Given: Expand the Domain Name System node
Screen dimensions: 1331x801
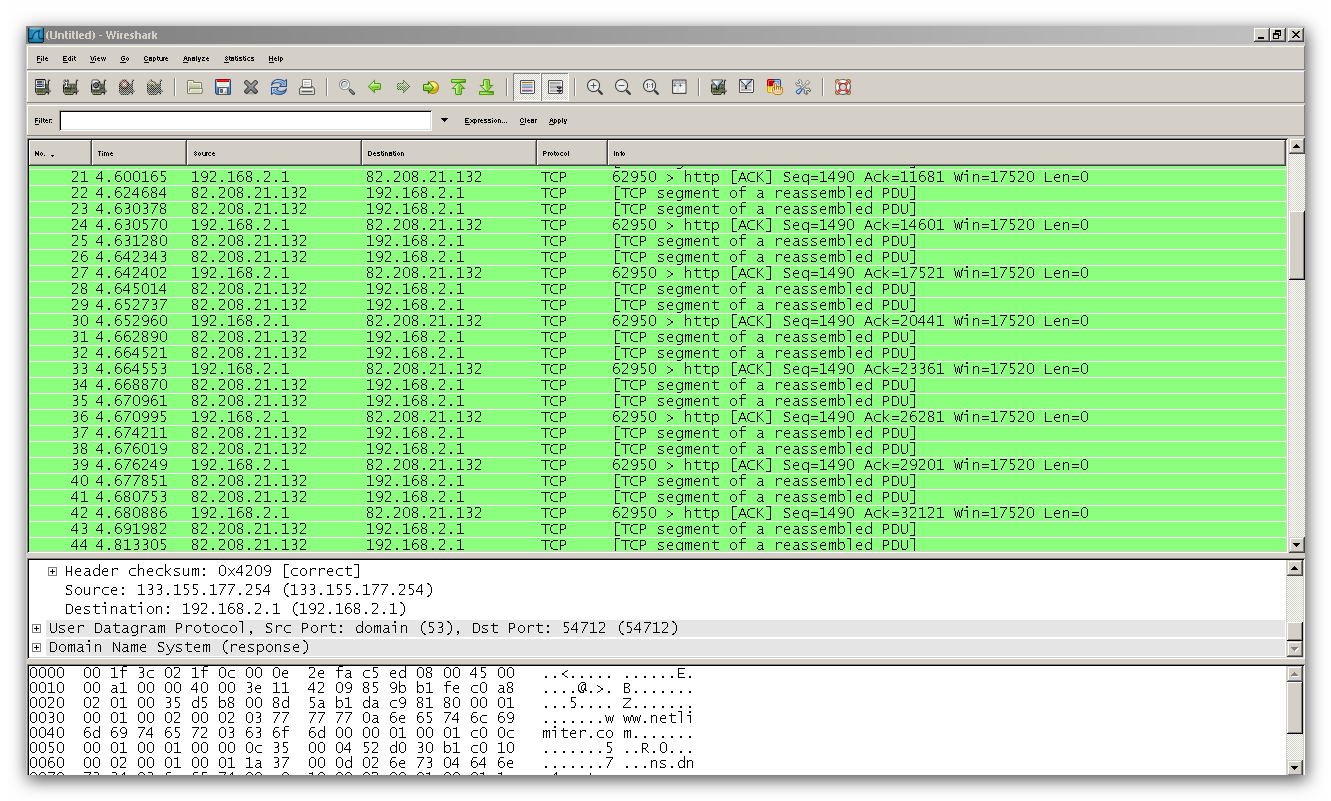Looking at the screenshot, I should pos(36,647).
